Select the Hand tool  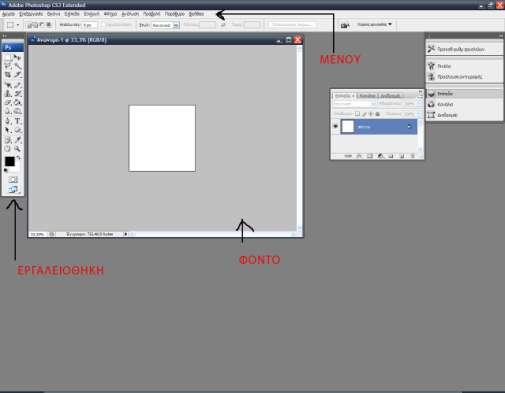[8, 149]
